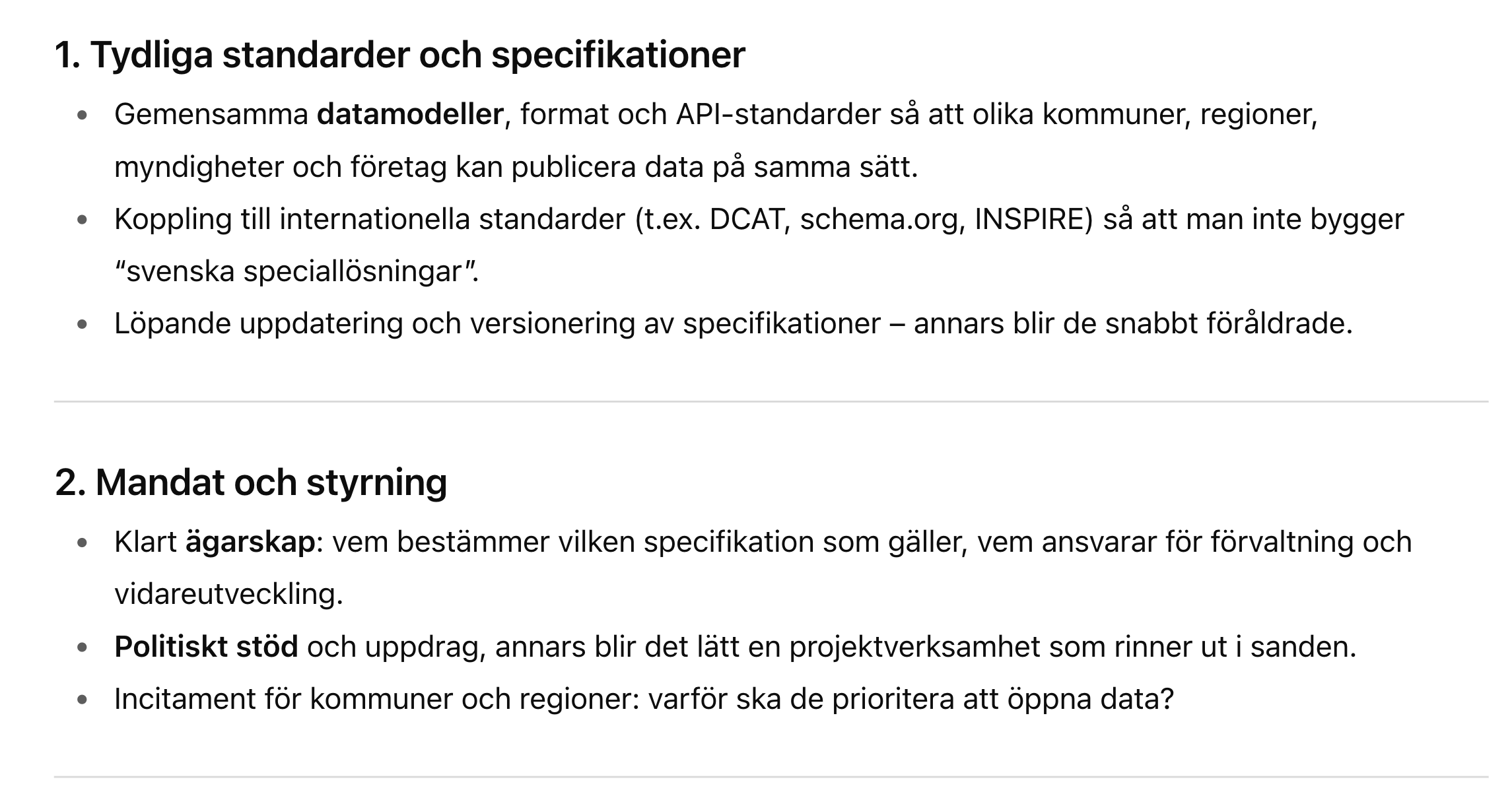This screenshot has height=796, width=1512.
Task: Click the "schema.org" text
Action: click(x=879, y=219)
